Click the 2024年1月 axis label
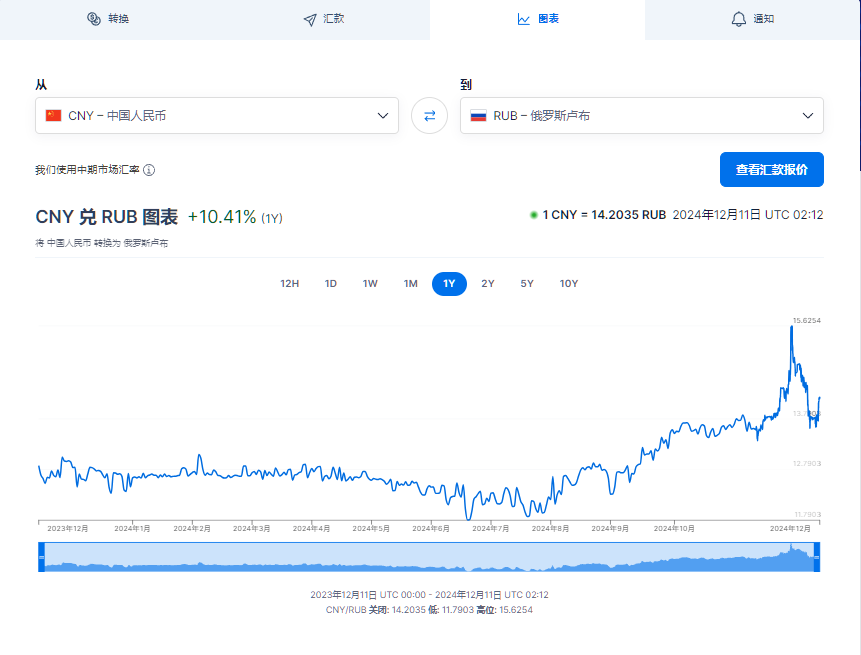The image size is (861, 655). [x=132, y=528]
